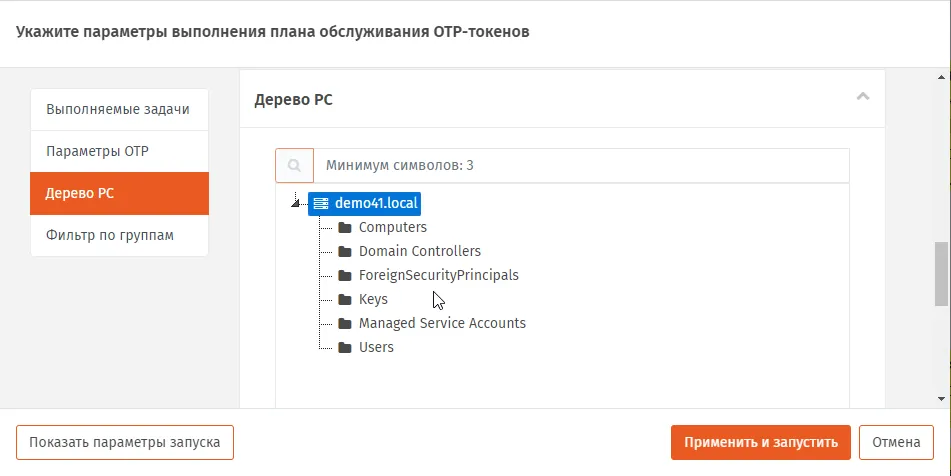This screenshot has height=476, width=951.
Task: Click the search magnifier icon
Action: point(294,165)
